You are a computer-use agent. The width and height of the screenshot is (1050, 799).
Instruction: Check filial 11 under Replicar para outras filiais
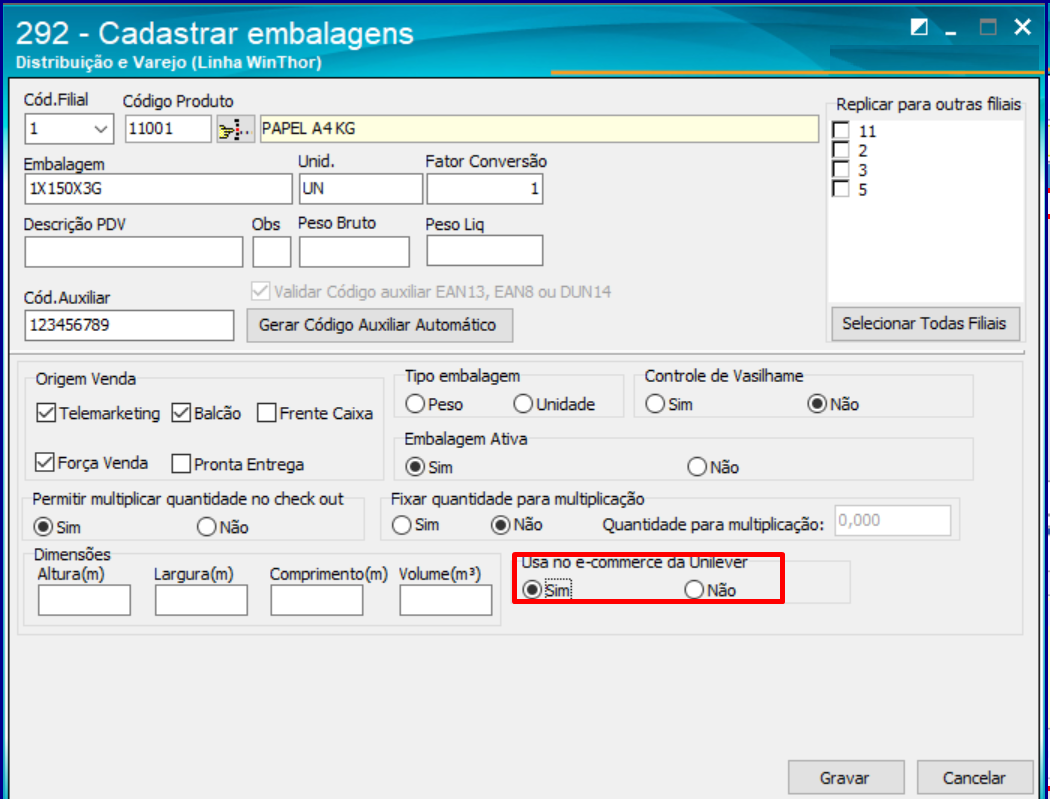click(840, 130)
